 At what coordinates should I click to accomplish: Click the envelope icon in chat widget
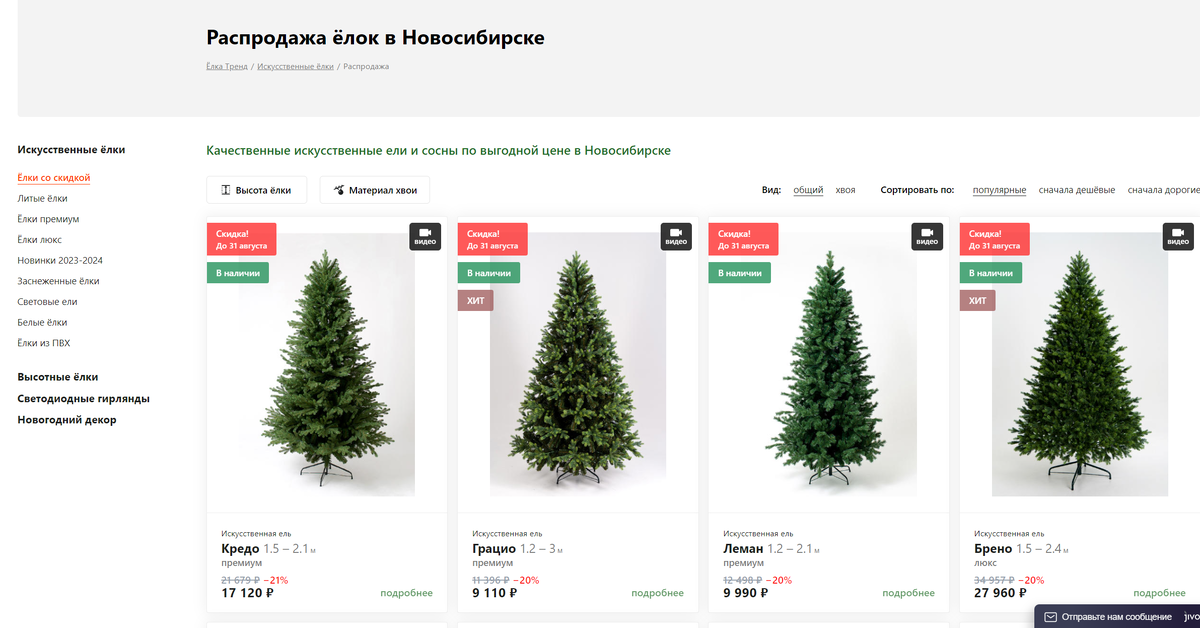pyautogui.click(x=1050, y=617)
